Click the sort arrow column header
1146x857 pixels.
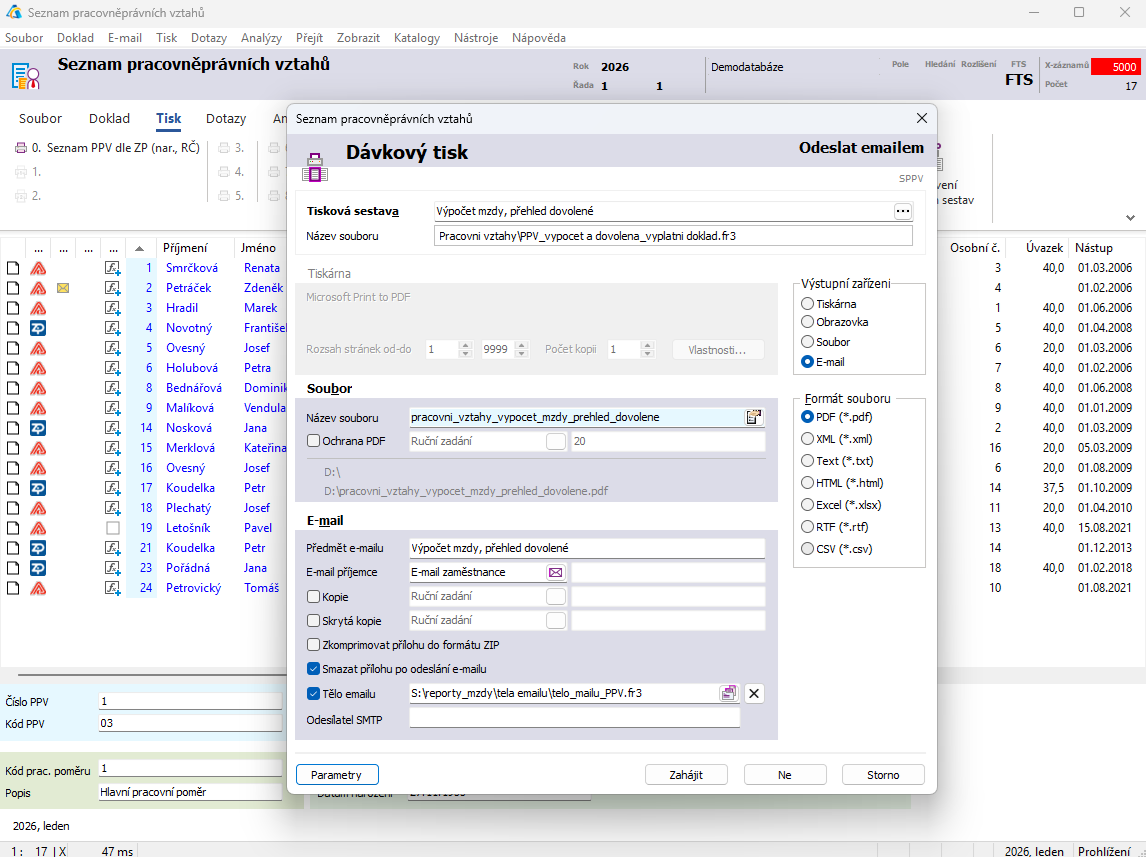pyautogui.click(x=140, y=248)
